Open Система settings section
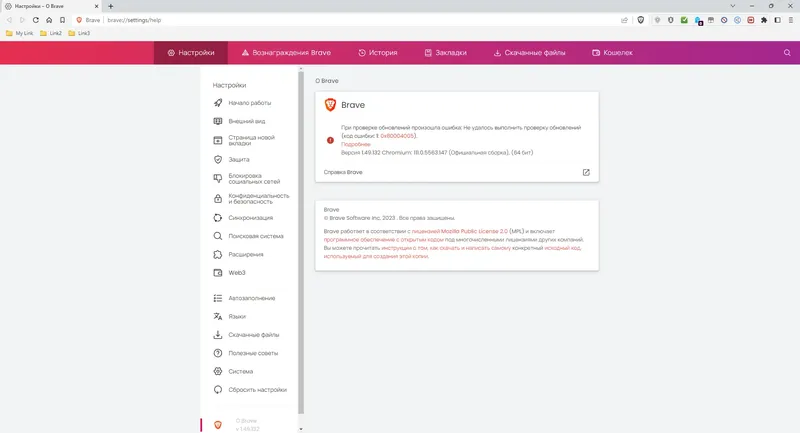 (240, 372)
